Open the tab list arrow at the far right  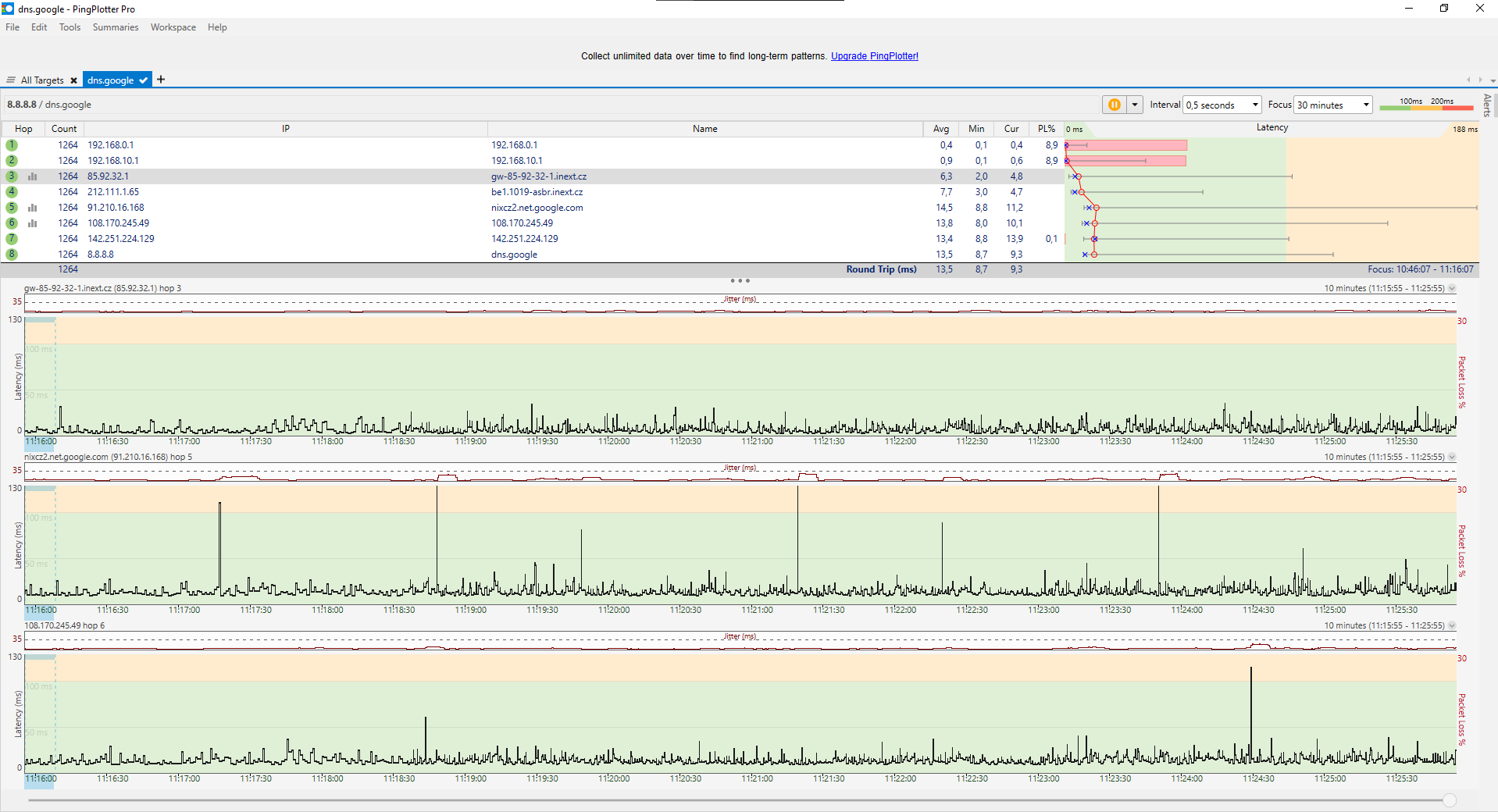tap(1493, 80)
